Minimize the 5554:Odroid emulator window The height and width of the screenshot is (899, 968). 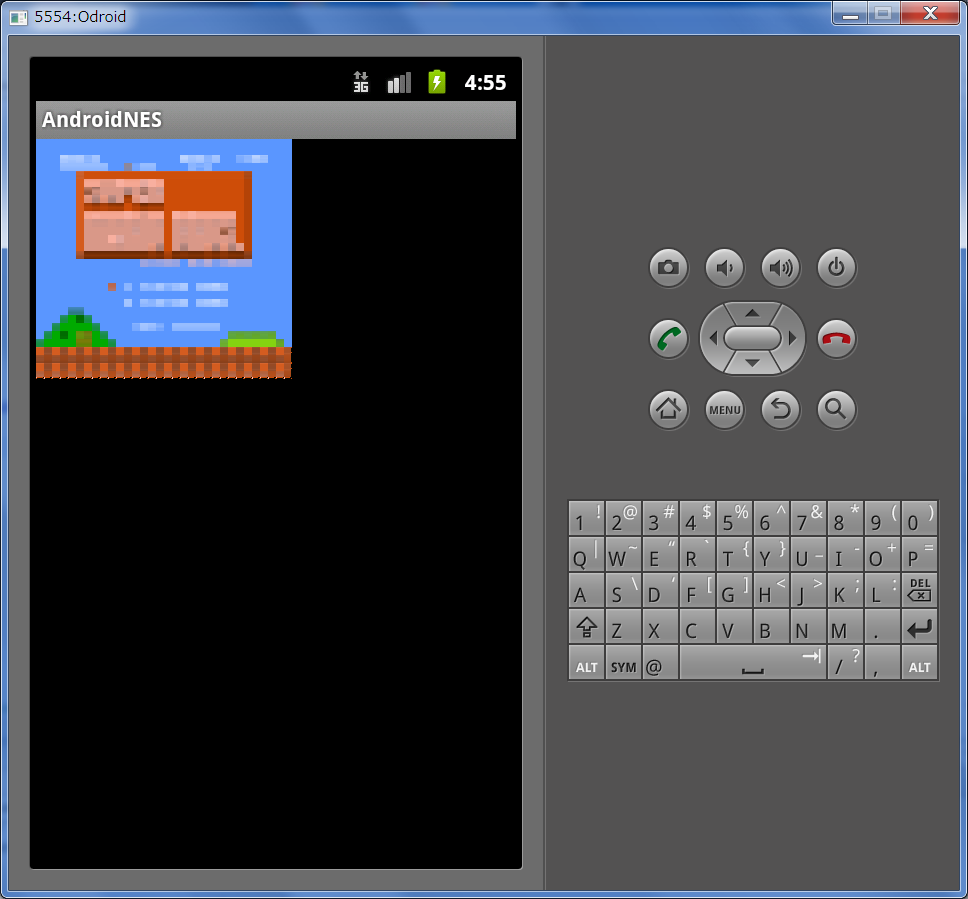pyautogui.click(x=850, y=12)
